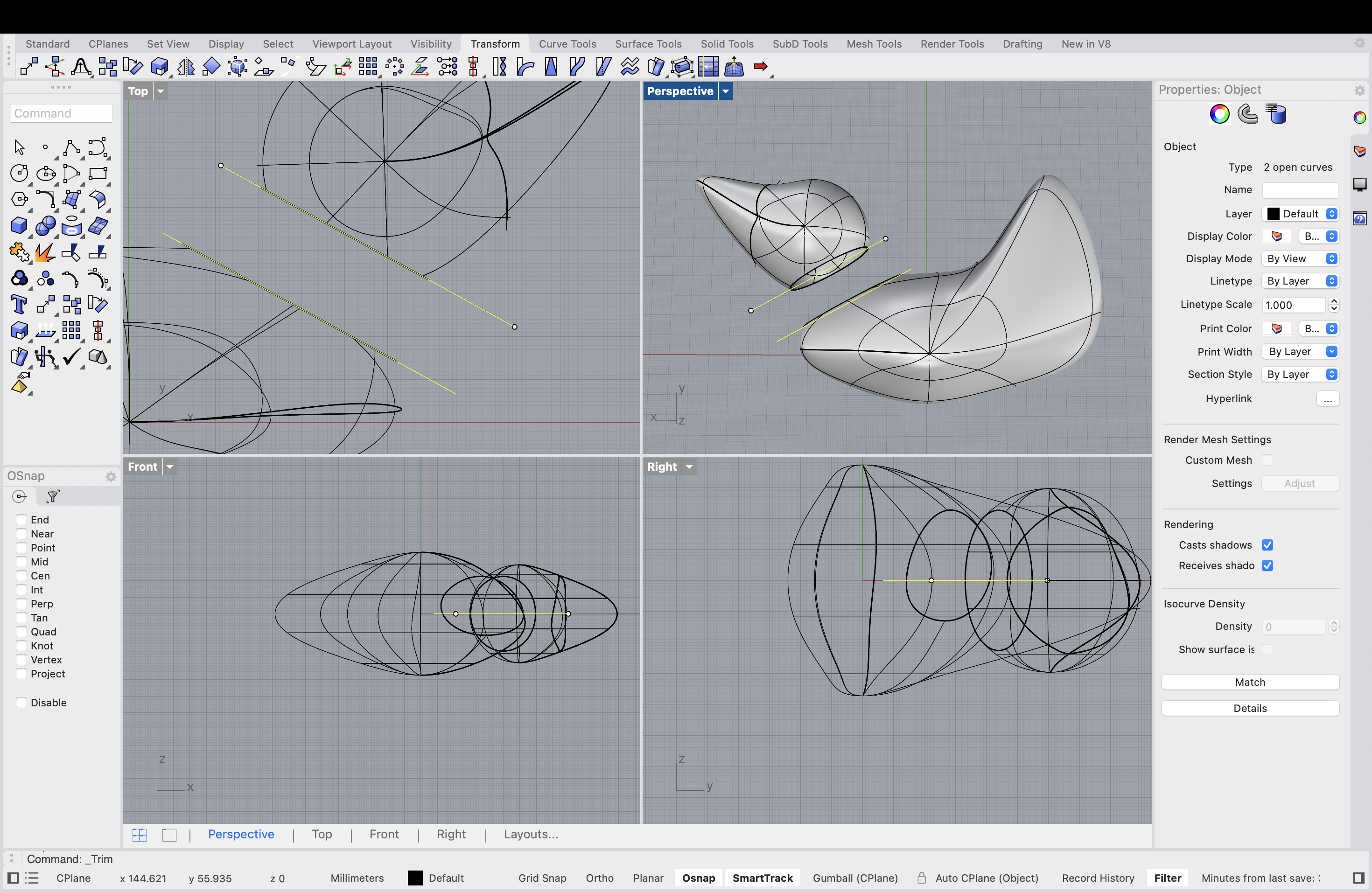Viewport: 1372px width, 892px height.
Task: Open OSnap filter funnel icon
Action: 53,496
